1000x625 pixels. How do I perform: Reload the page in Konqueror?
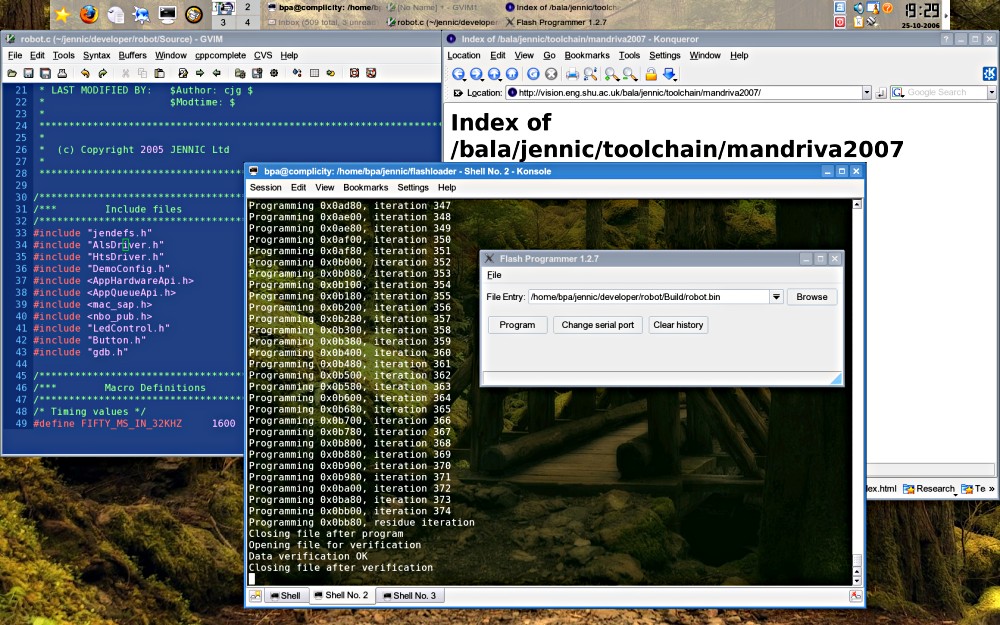(x=533, y=74)
